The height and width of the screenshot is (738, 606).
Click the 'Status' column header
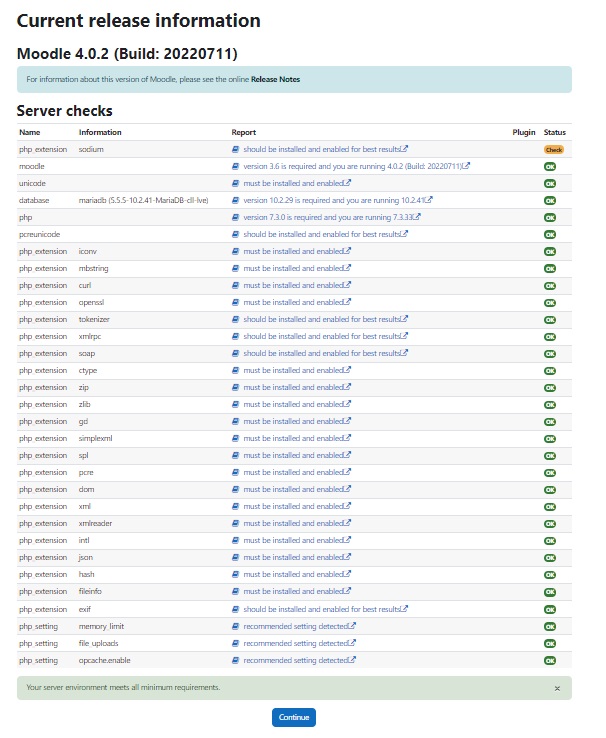pyautogui.click(x=555, y=132)
